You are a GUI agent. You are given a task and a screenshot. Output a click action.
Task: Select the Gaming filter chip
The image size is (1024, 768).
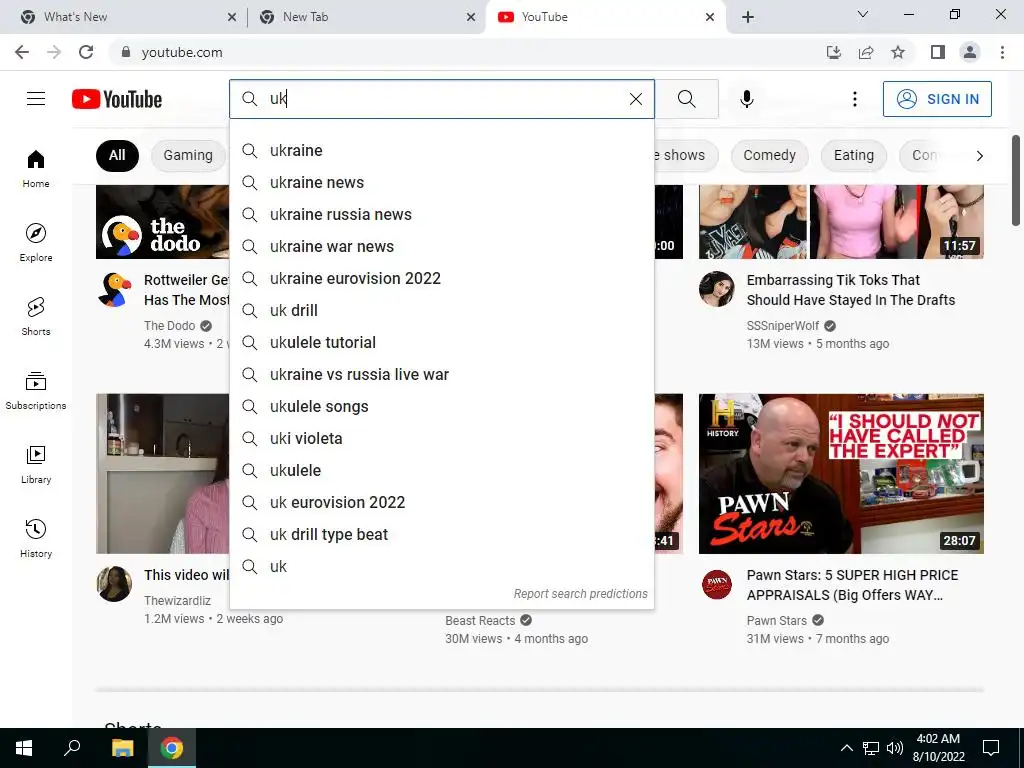pos(188,155)
